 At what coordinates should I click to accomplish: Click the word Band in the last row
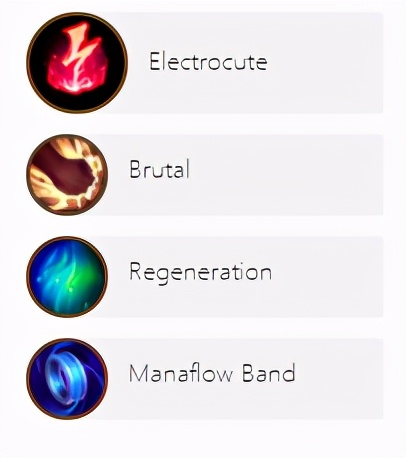269,373
